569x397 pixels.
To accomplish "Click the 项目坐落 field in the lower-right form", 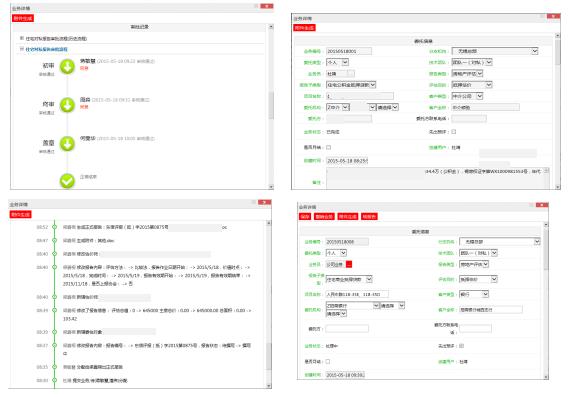I will click(357, 294).
